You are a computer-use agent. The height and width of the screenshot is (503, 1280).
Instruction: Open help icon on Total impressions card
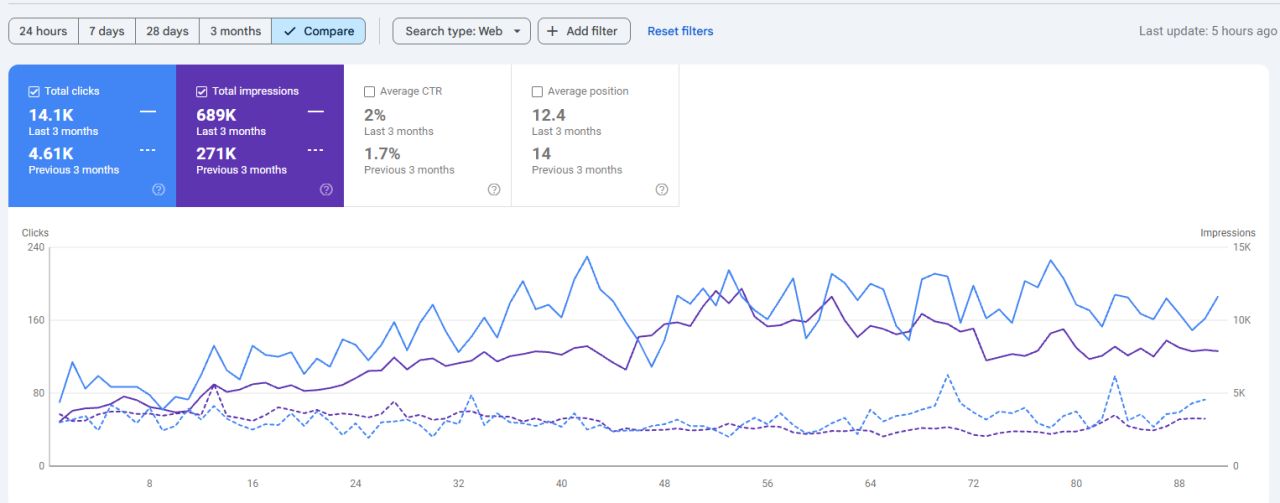[326, 190]
